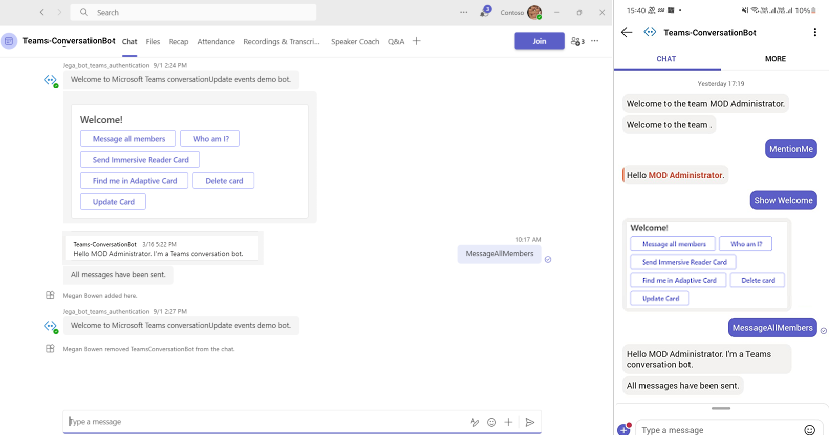
Task: Select the MORE tab on mobile
Action: 775,59
